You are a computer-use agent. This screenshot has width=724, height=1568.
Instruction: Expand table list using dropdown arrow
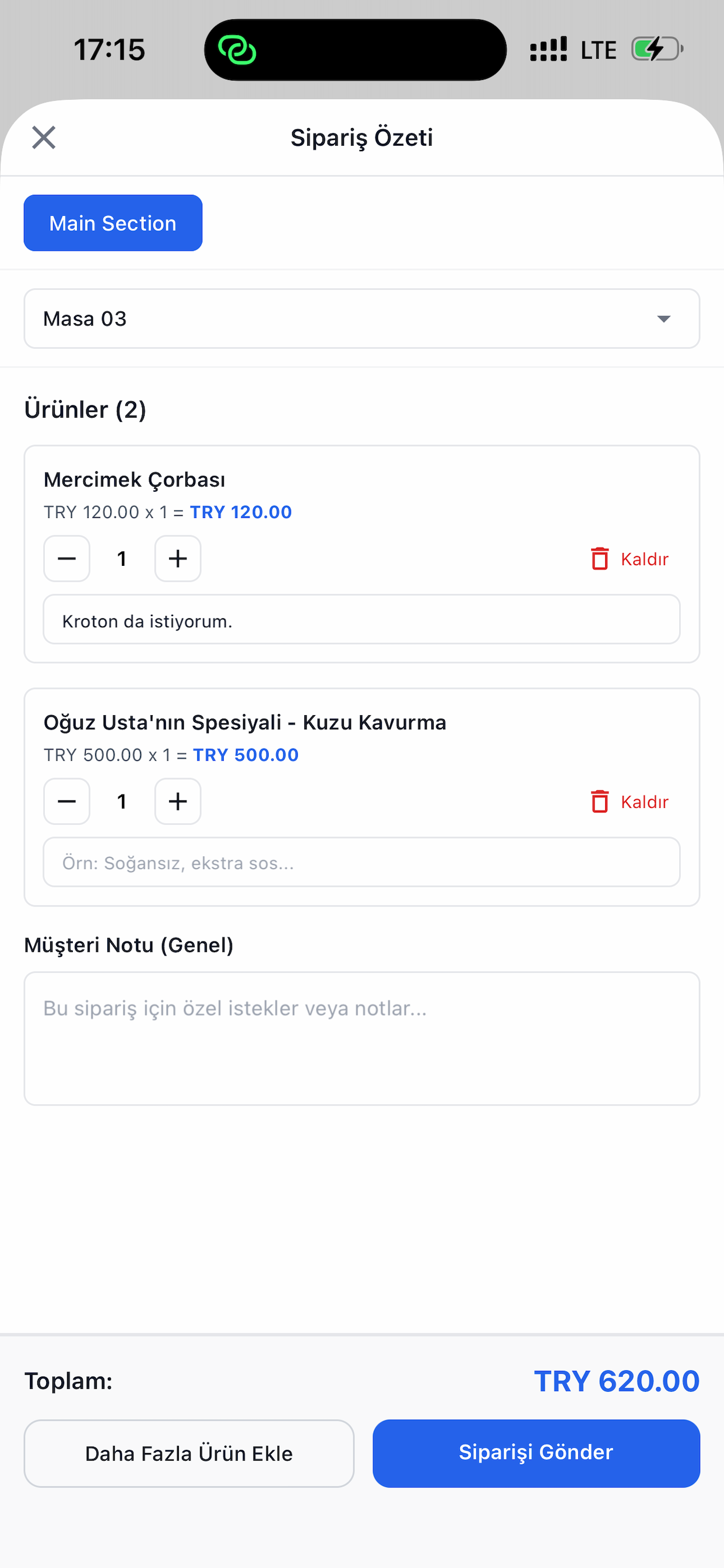tap(664, 319)
